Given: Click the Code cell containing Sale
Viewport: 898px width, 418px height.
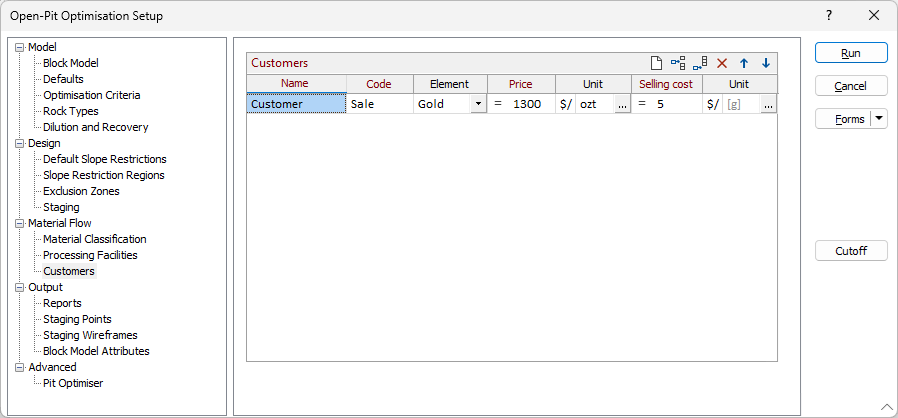Looking at the screenshot, I should point(380,104).
